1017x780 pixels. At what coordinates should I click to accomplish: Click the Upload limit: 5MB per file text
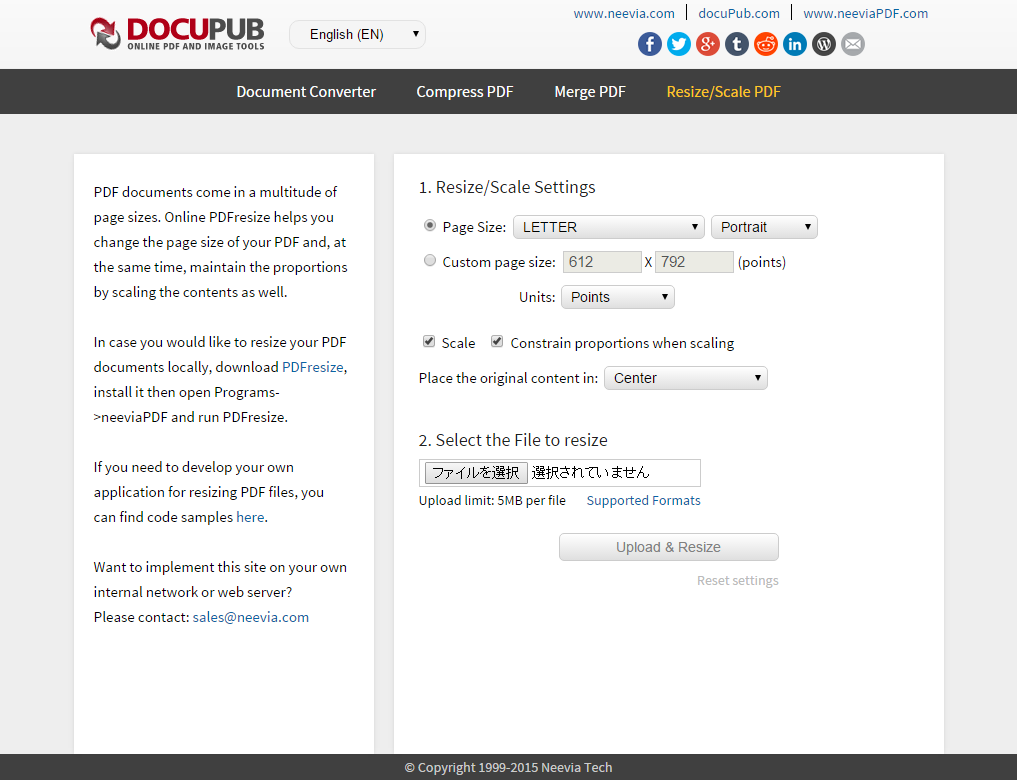pos(492,501)
